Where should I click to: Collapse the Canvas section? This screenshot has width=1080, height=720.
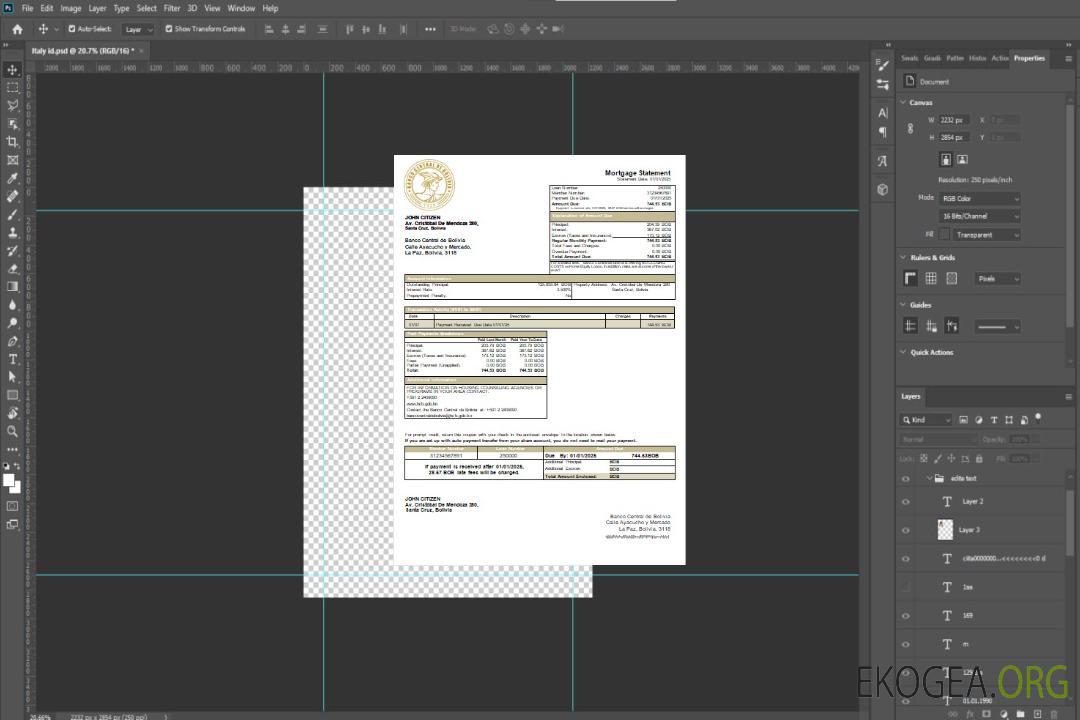903,102
